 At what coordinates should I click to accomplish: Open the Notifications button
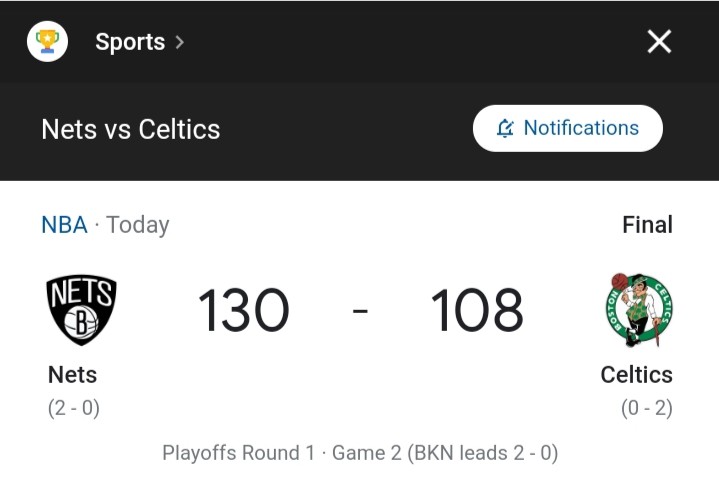568,128
